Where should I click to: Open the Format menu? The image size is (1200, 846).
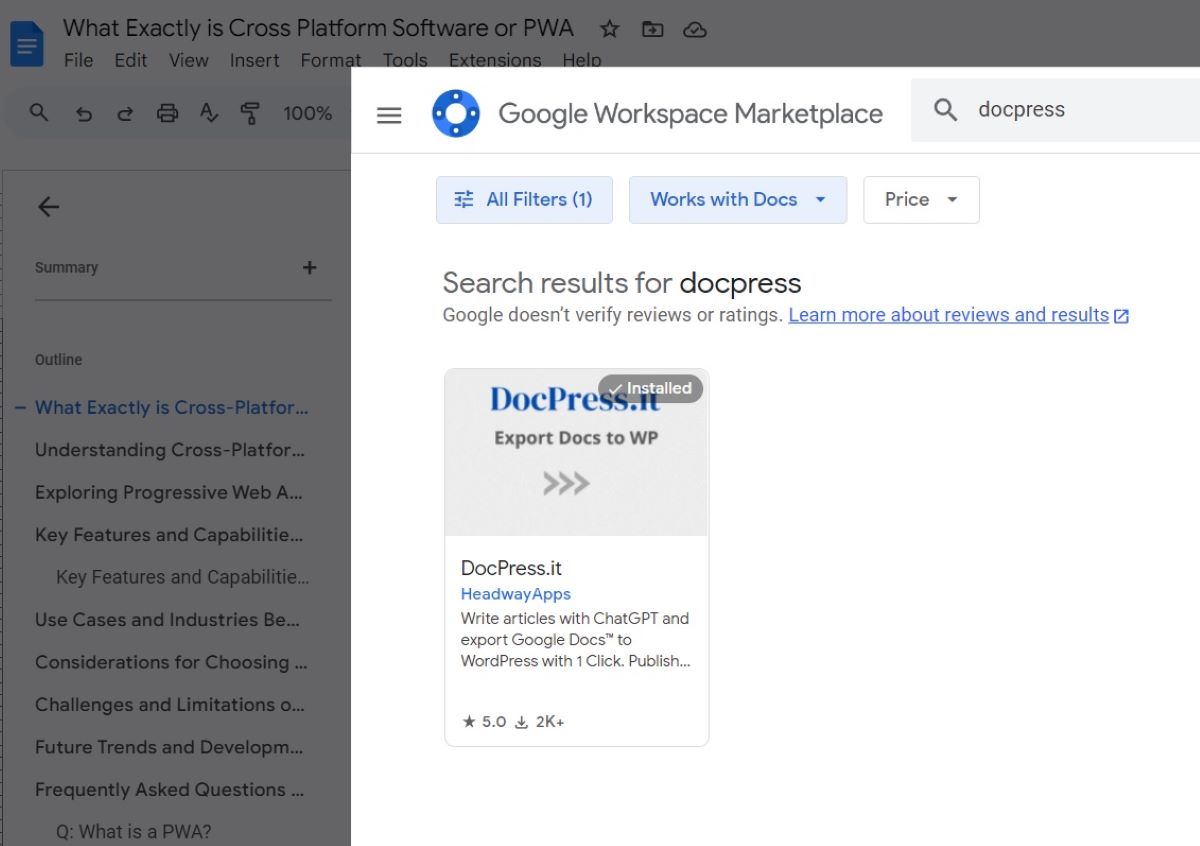[x=331, y=60]
